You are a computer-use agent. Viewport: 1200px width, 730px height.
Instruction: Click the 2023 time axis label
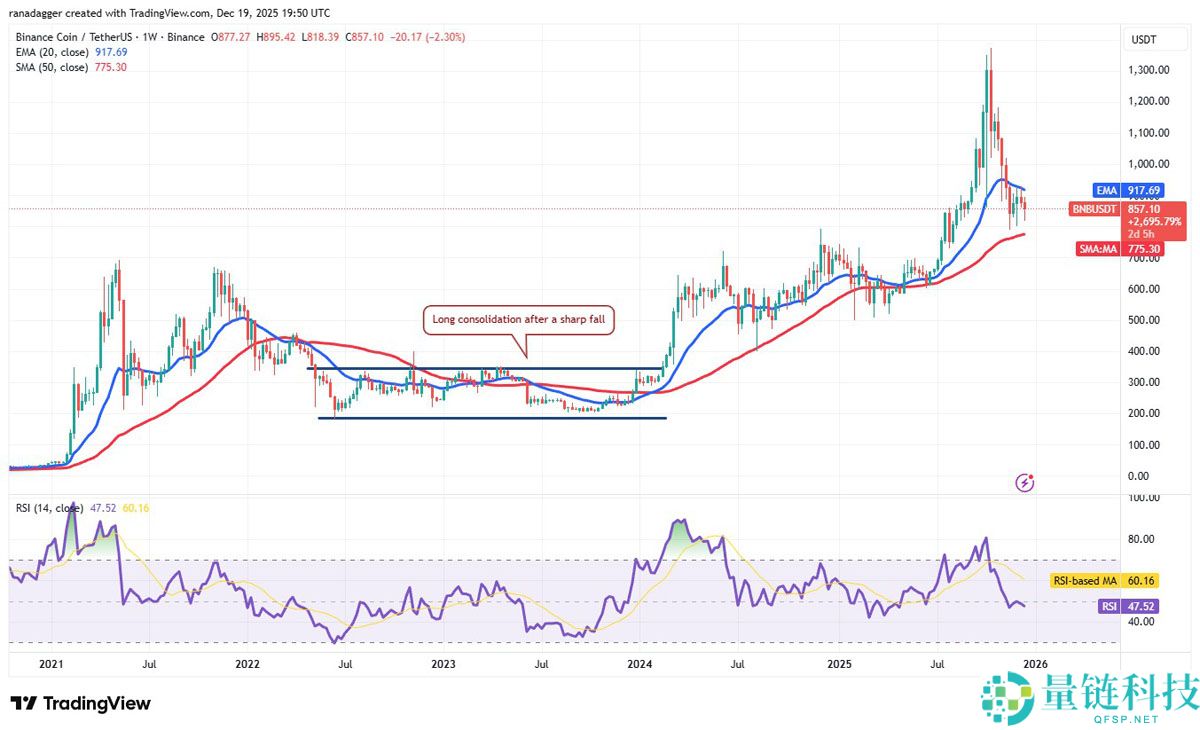point(443,663)
